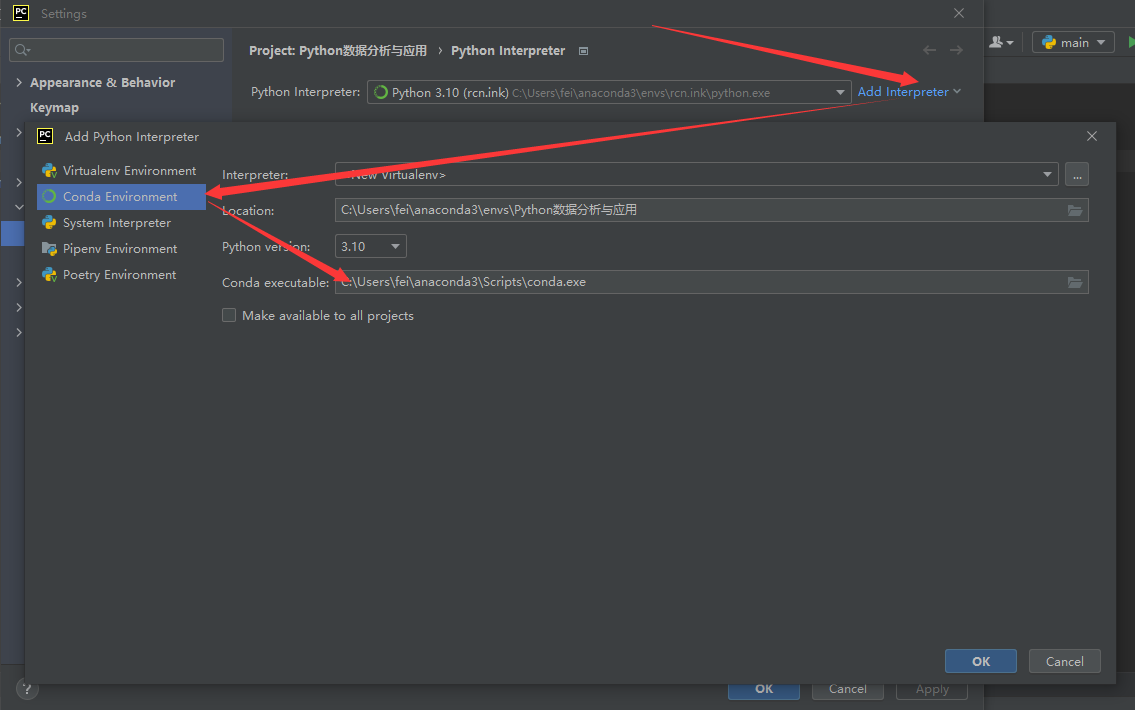
Task: Click OK button in Settings window
Action: [x=764, y=690]
